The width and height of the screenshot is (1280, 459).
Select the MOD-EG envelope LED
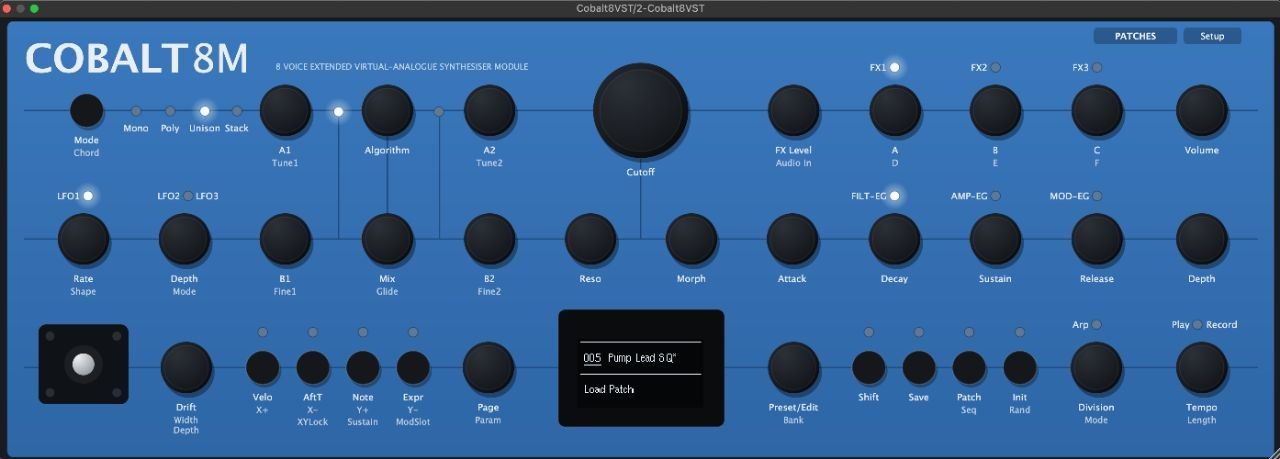pyautogui.click(x=1097, y=196)
